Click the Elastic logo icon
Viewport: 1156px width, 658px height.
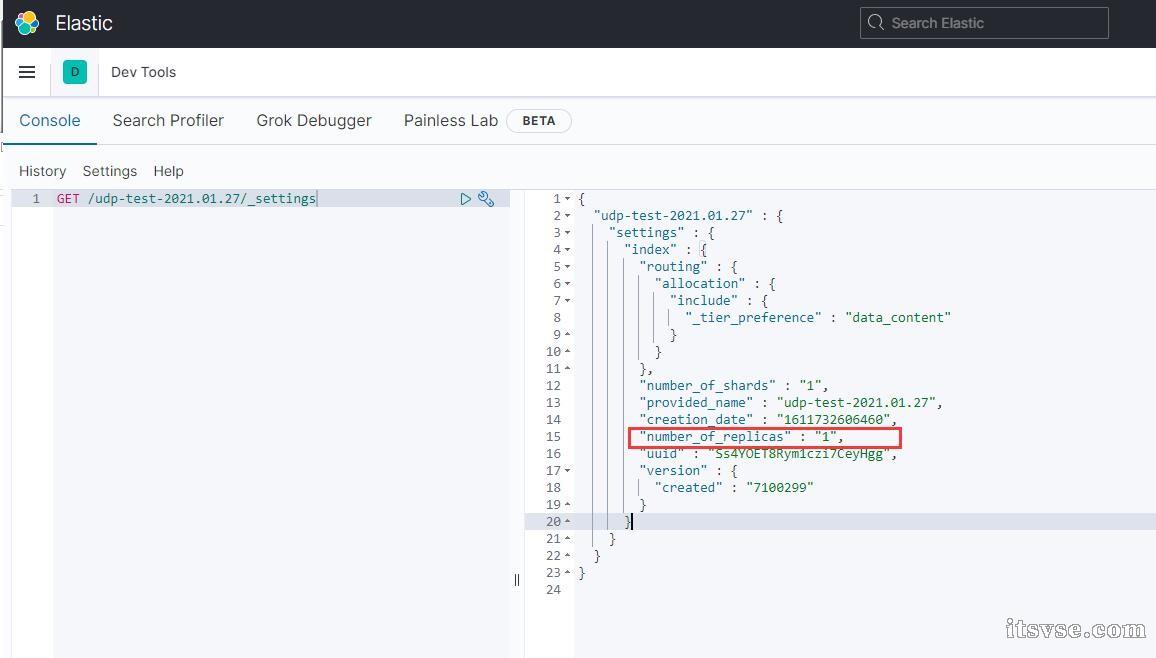[27, 23]
